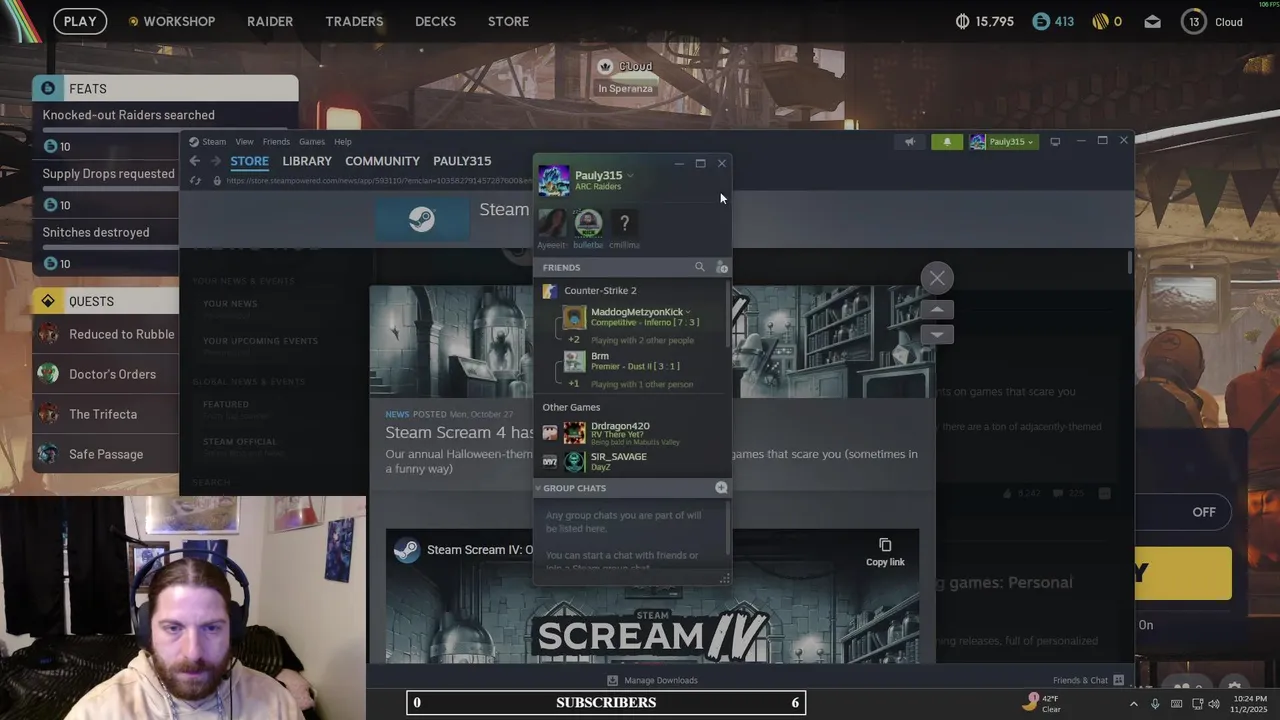The height and width of the screenshot is (720, 1280).
Task: Open the RAIDER tab in ARC Raiders
Action: point(270,21)
